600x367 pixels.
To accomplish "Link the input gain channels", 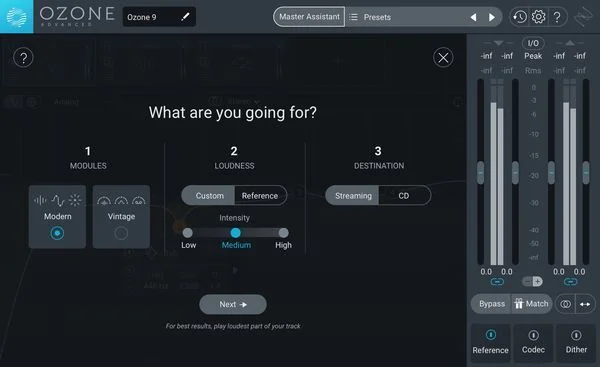I will pos(497,282).
